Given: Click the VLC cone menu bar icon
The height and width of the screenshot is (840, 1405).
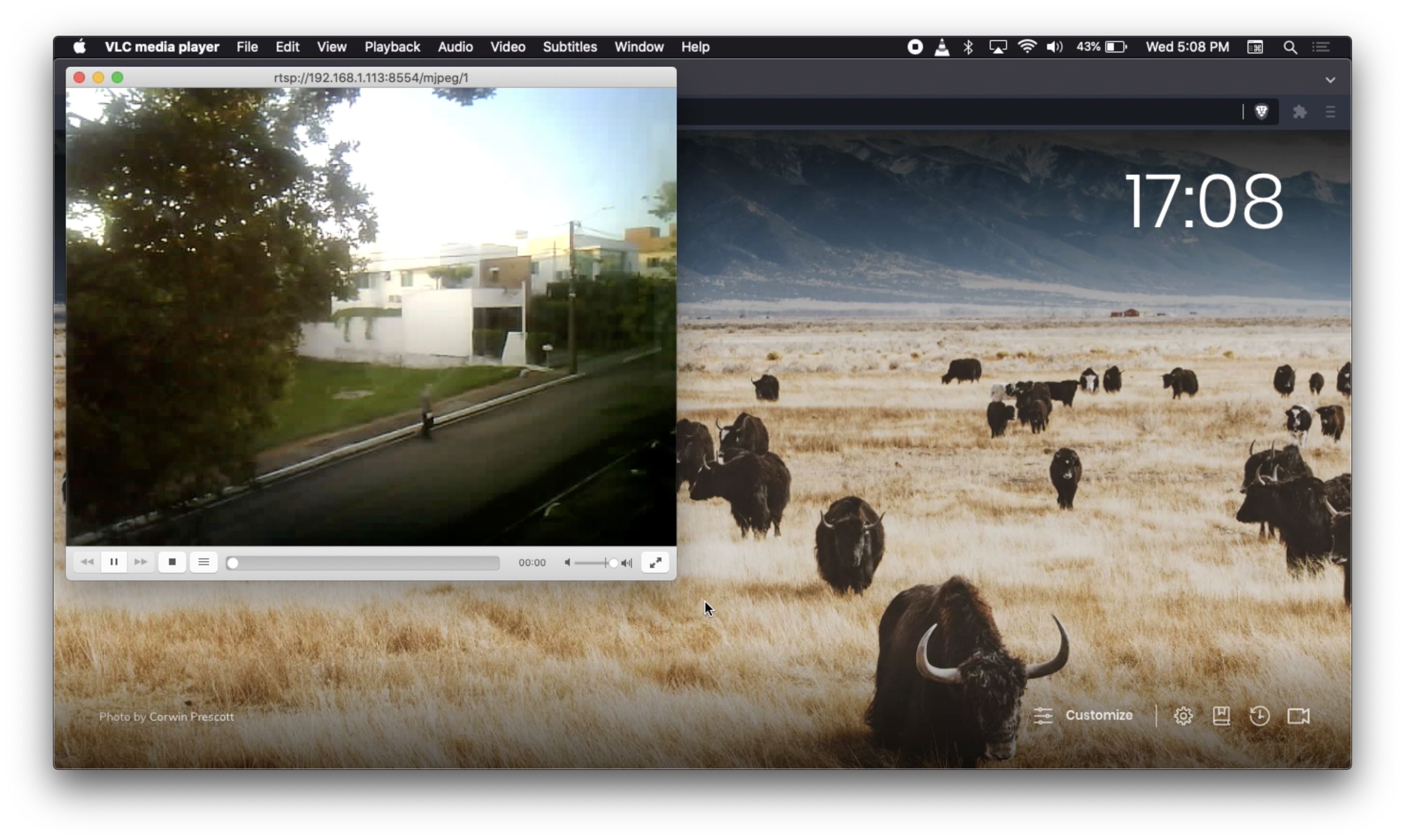Looking at the screenshot, I should [x=942, y=47].
